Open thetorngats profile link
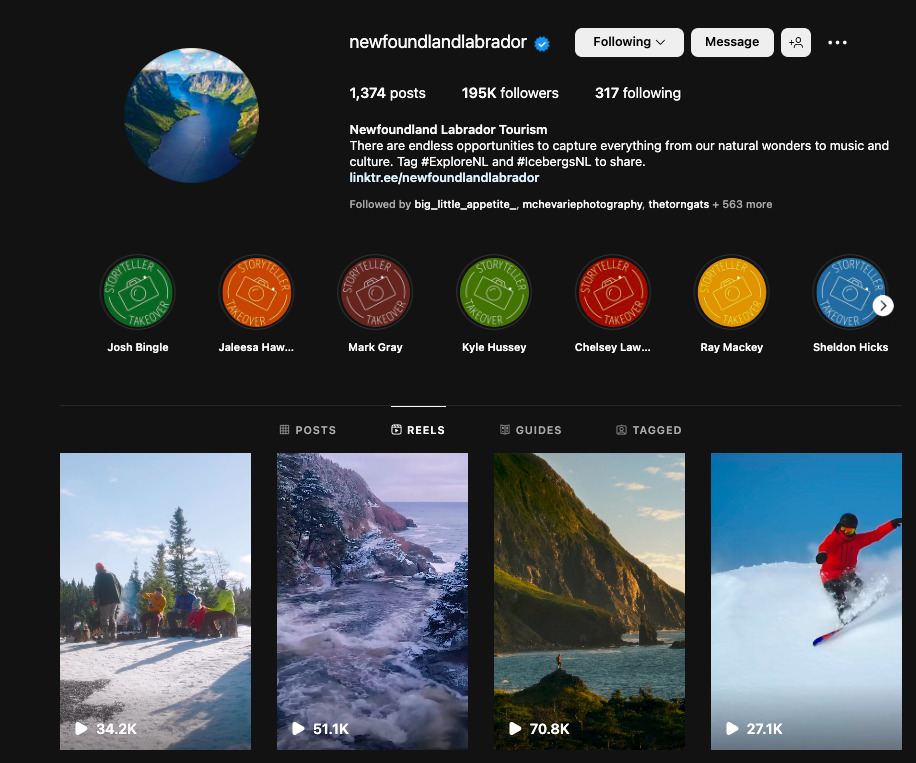Screen dimensions: 916x763 678,204
